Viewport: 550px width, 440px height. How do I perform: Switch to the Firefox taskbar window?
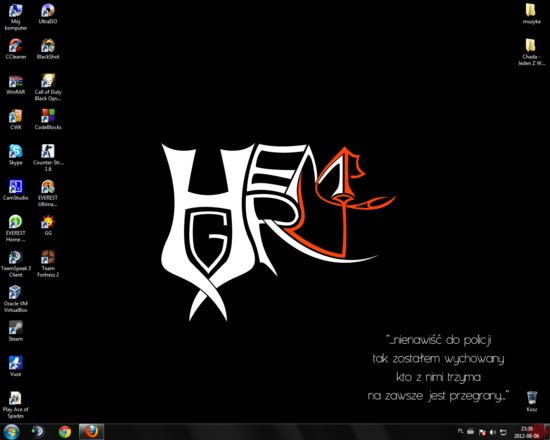coord(91,432)
